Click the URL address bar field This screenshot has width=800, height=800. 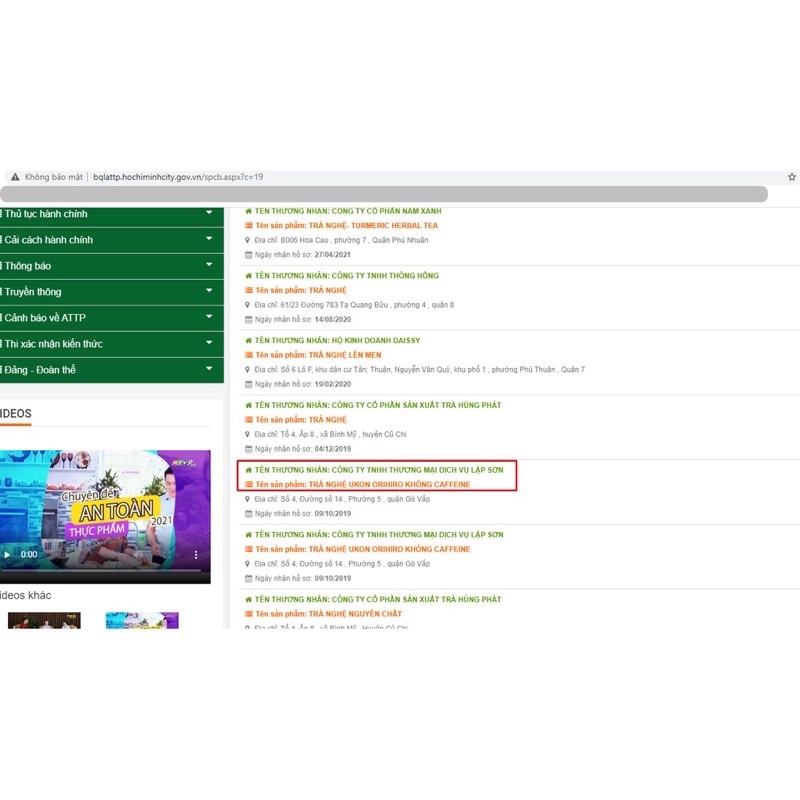pyautogui.click(x=400, y=177)
